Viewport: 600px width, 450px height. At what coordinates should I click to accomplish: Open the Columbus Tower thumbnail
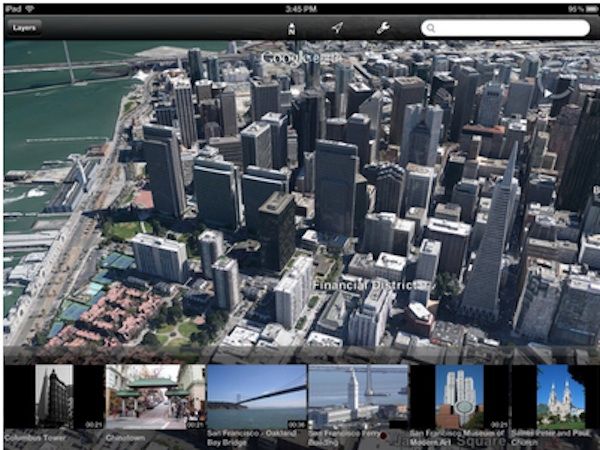[54, 397]
